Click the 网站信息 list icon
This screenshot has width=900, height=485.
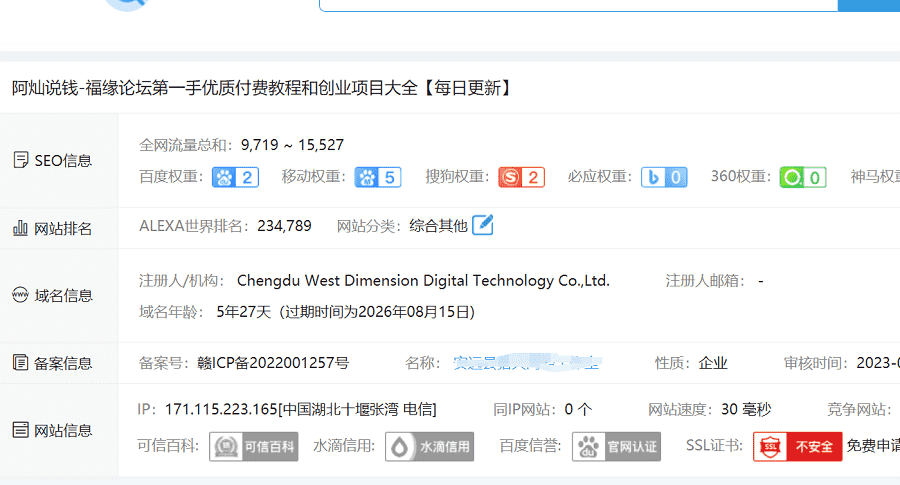pyautogui.click(x=20, y=429)
